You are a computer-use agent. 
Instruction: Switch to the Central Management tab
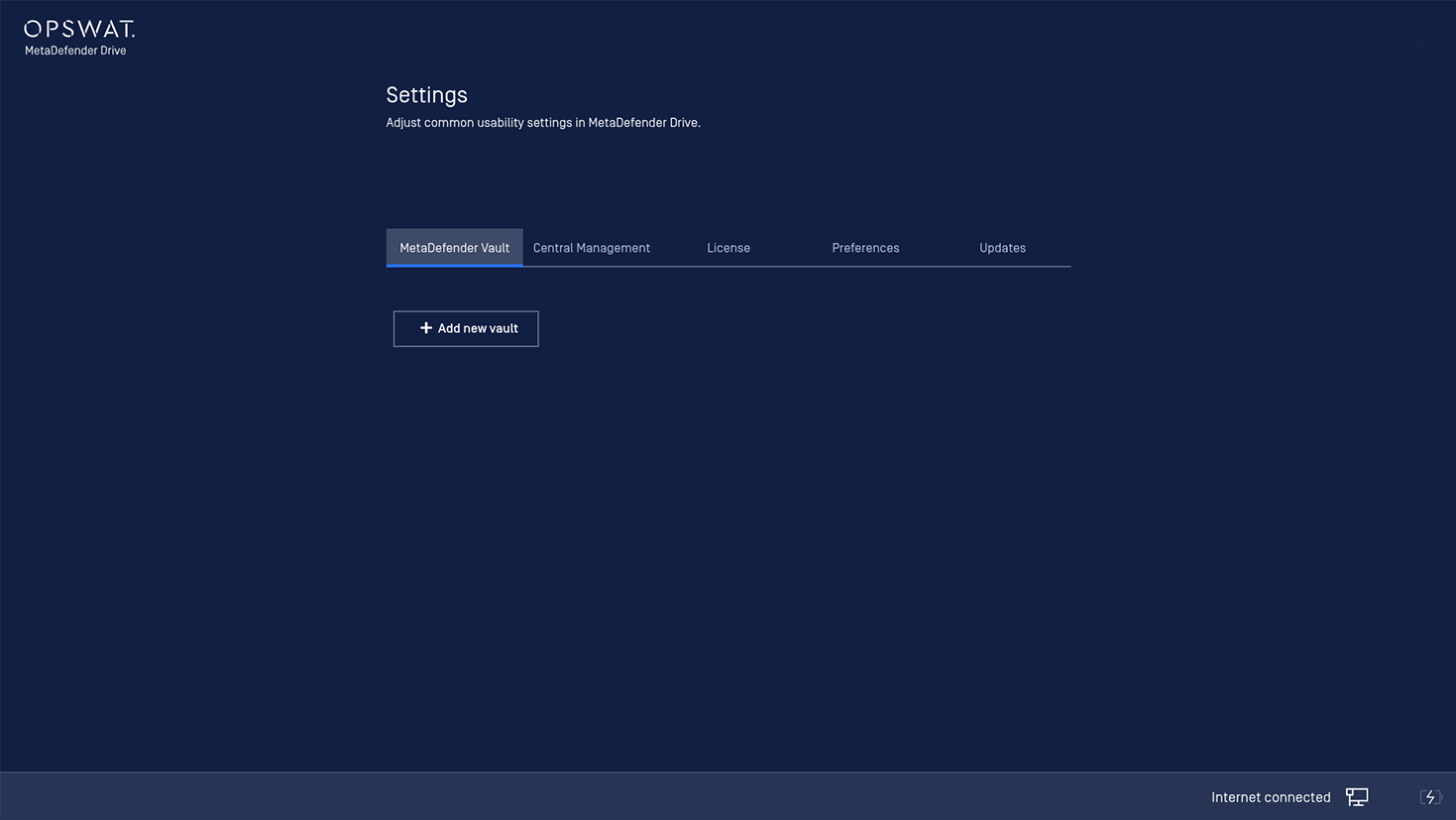click(x=592, y=248)
